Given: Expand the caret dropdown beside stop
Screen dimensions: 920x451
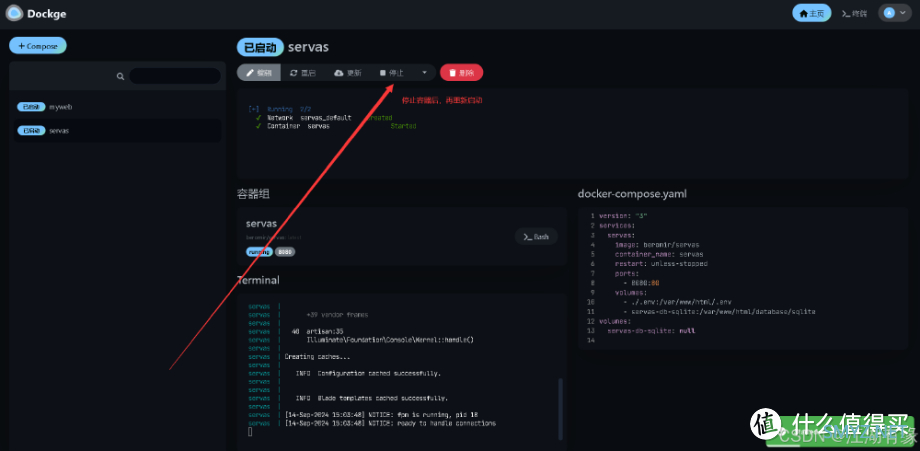Looking at the screenshot, I should [x=424, y=73].
